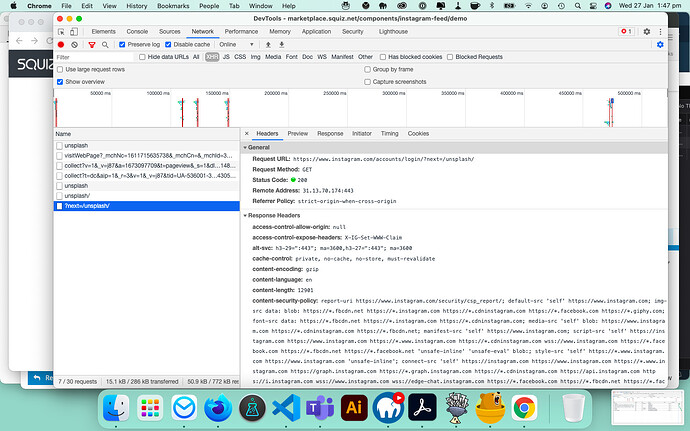Show the Cookies tab of request
The height and width of the screenshot is (431, 690).
coord(418,133)
